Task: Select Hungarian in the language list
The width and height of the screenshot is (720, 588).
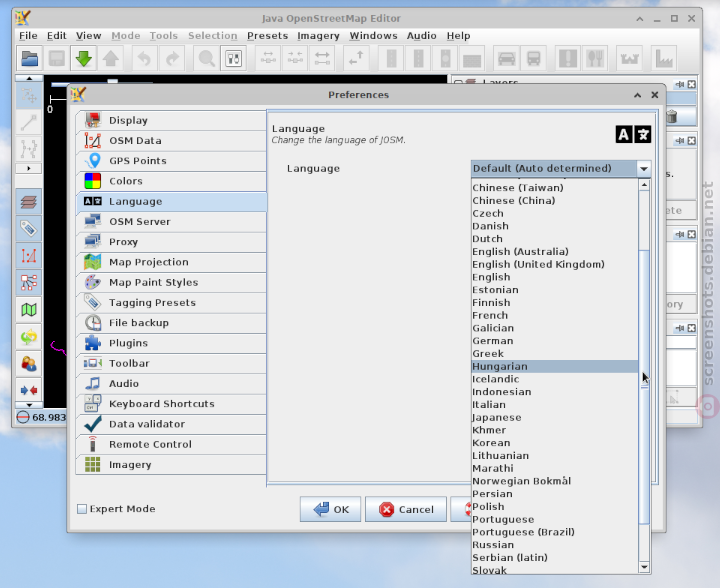Action: pos(555,366)
